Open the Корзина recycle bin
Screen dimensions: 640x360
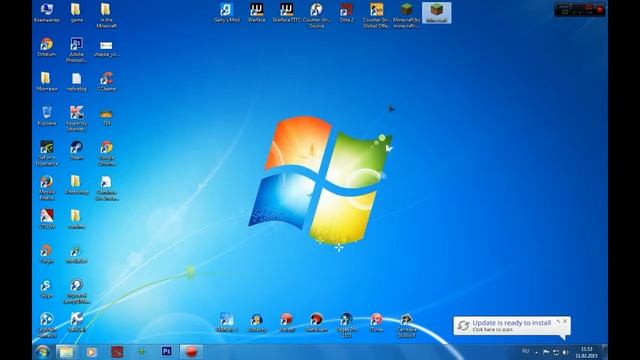[x=47, y=116]
